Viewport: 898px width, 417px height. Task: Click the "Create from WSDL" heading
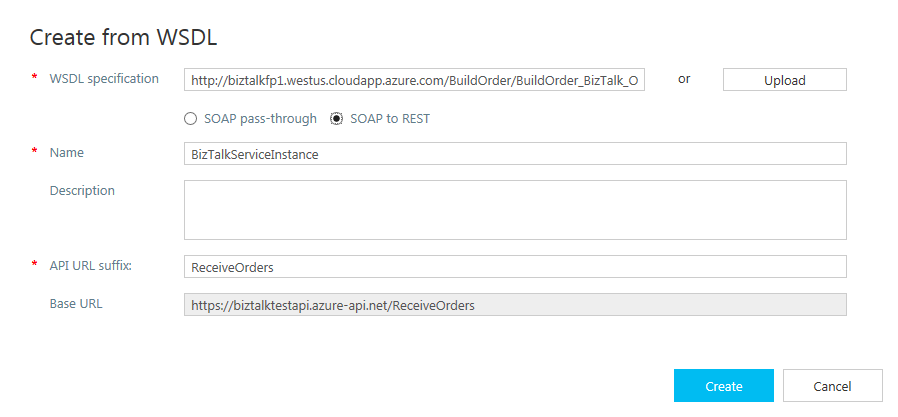pyautogui.click(x=123, y=38)
